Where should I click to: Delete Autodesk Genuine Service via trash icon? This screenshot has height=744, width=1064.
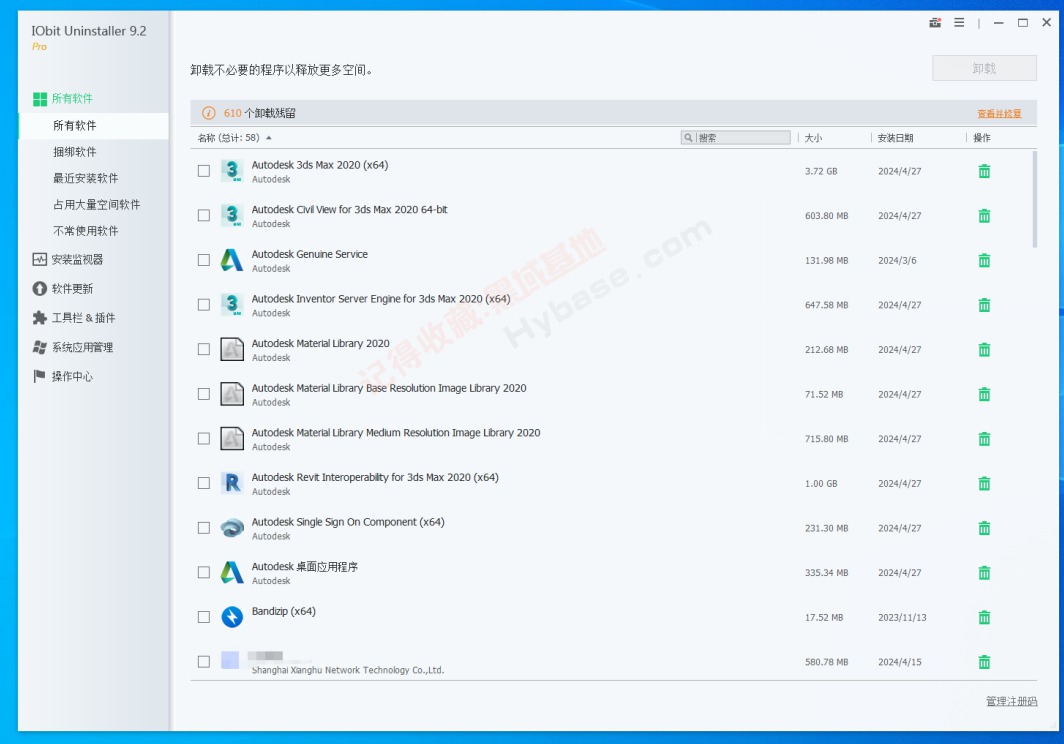(x=984, y=260)
